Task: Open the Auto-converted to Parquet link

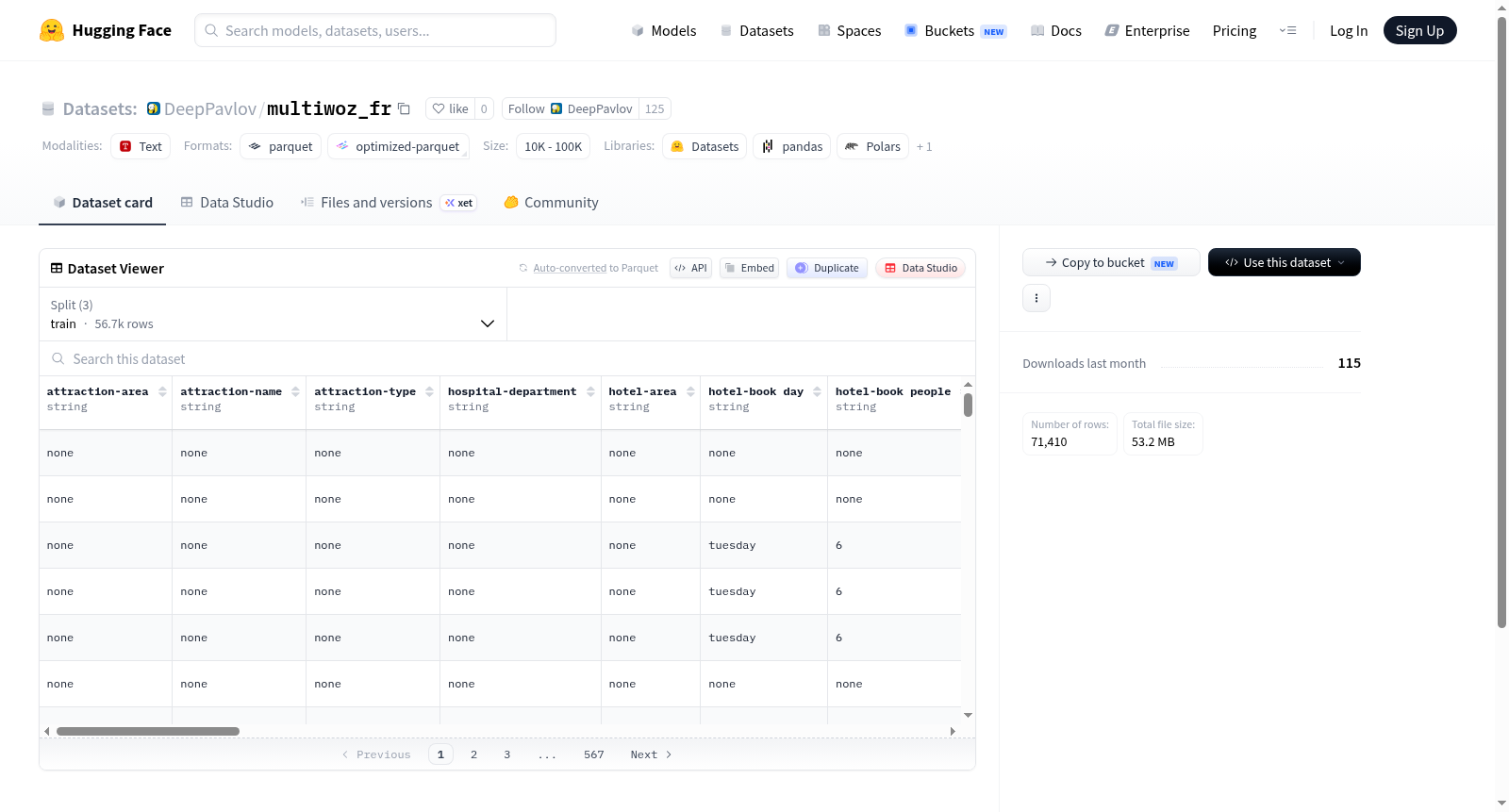Action: tap(595, 268)
